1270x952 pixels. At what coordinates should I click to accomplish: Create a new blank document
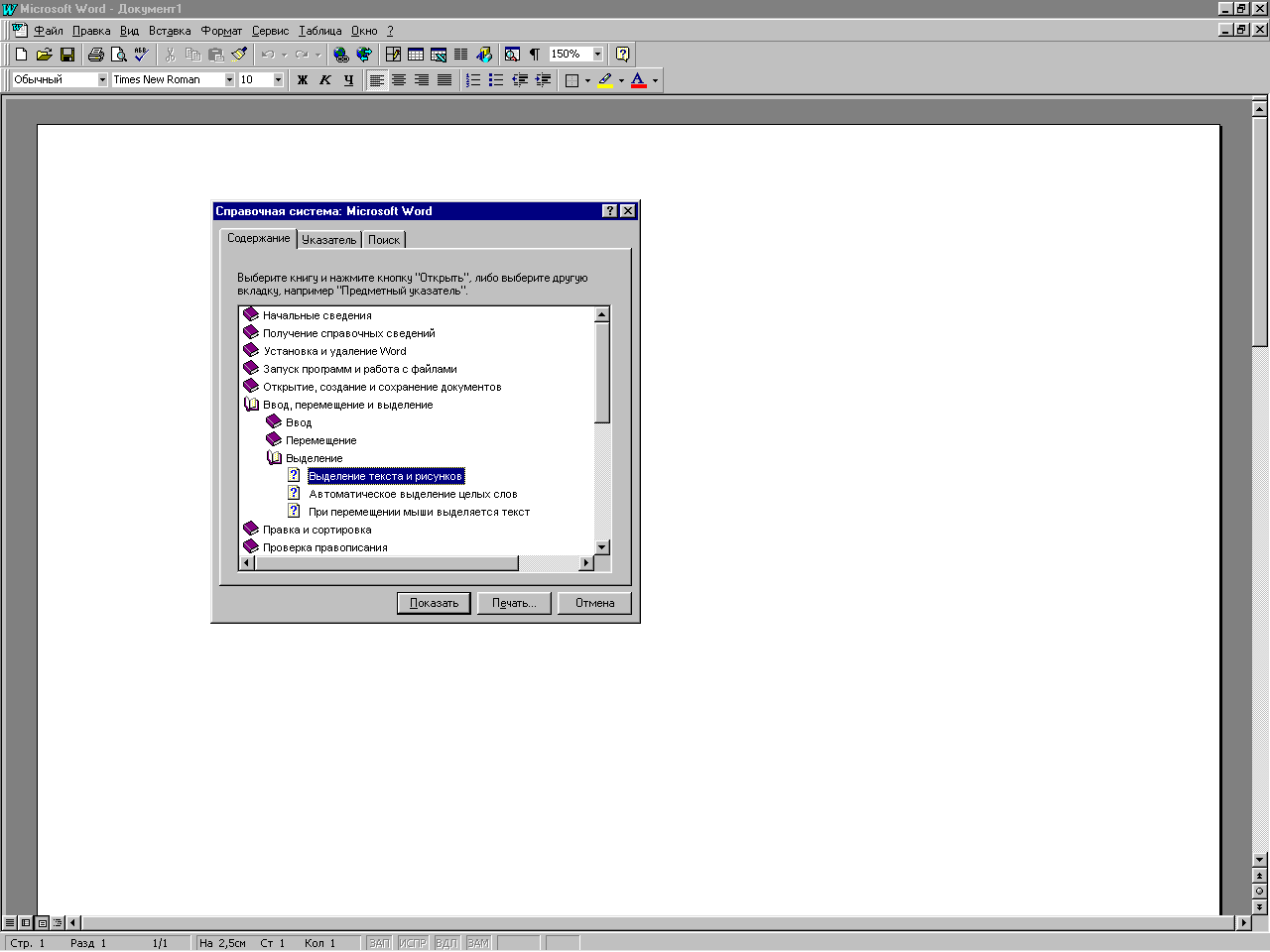pyautogui.click(x=21, y=55)
